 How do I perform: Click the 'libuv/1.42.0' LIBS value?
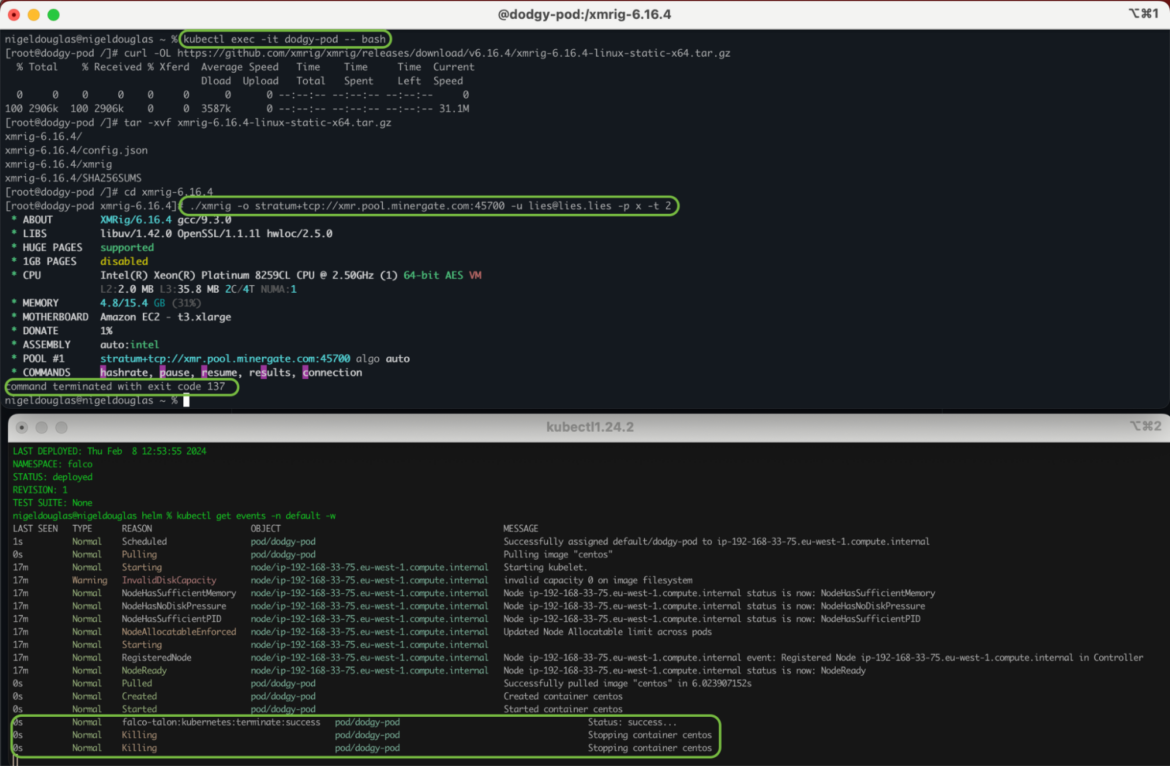(136, 233)
